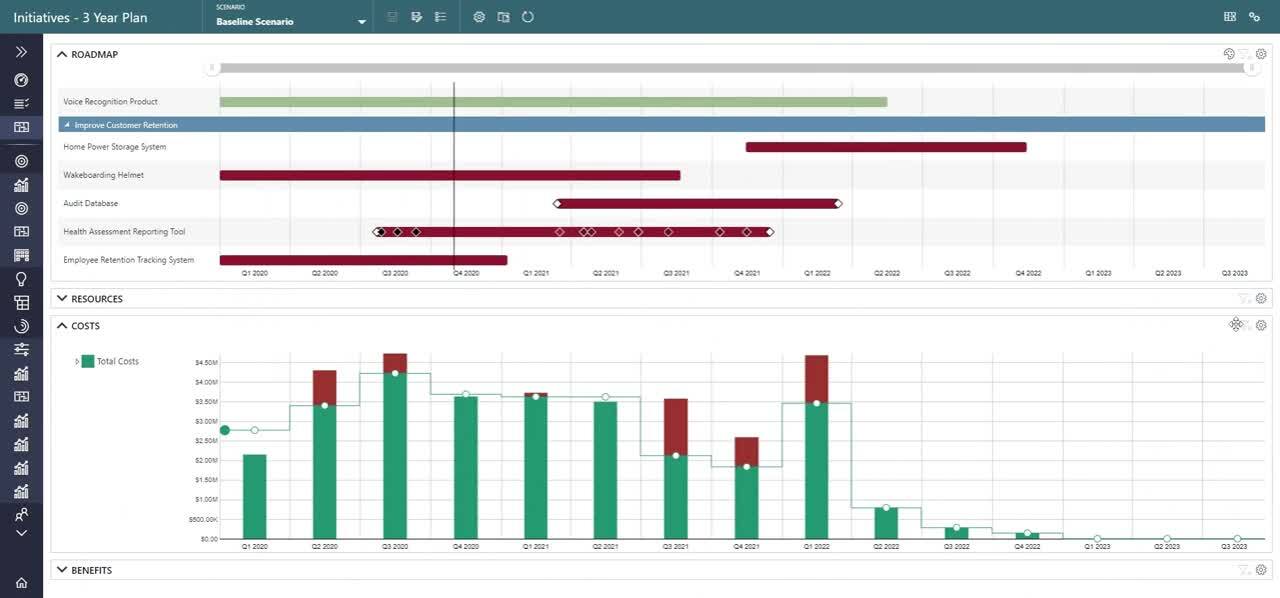
Task: Click the refresh icon in top toolbar
Action: click(x=528, y=17)
